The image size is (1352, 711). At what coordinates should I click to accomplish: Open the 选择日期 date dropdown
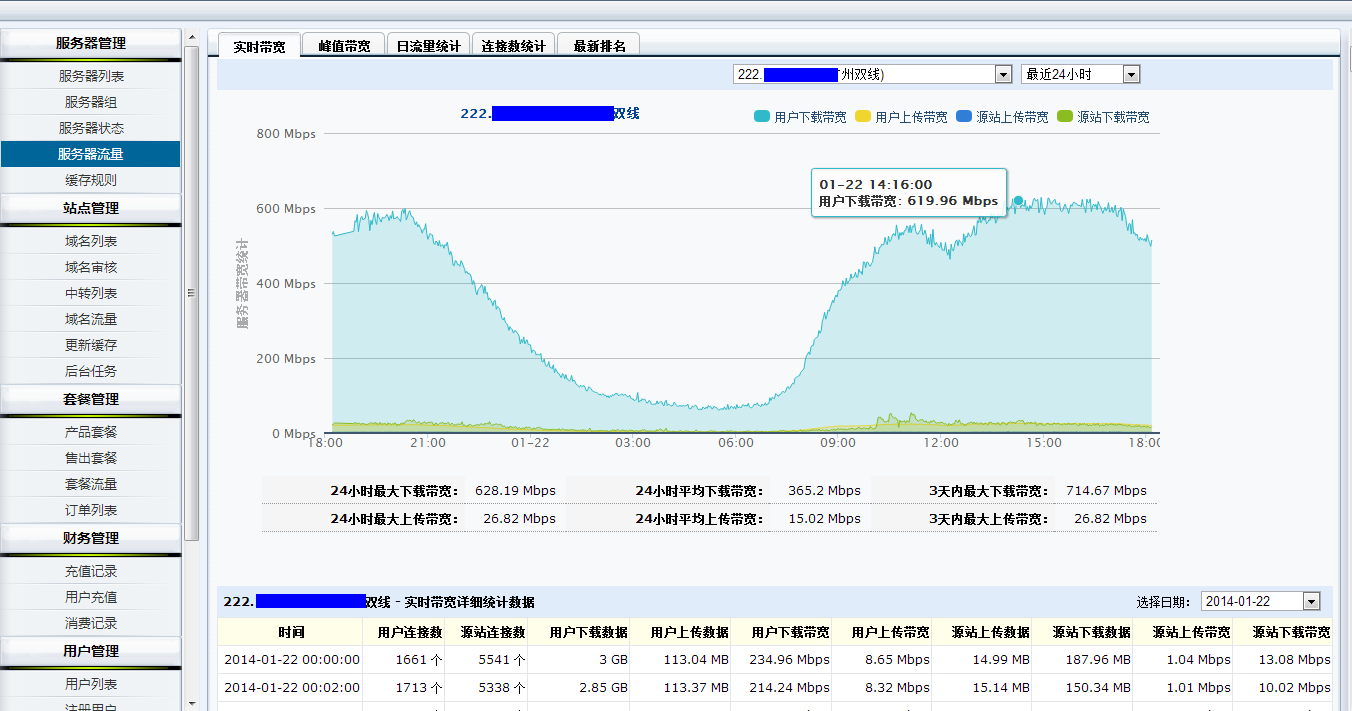point(1260,601)
